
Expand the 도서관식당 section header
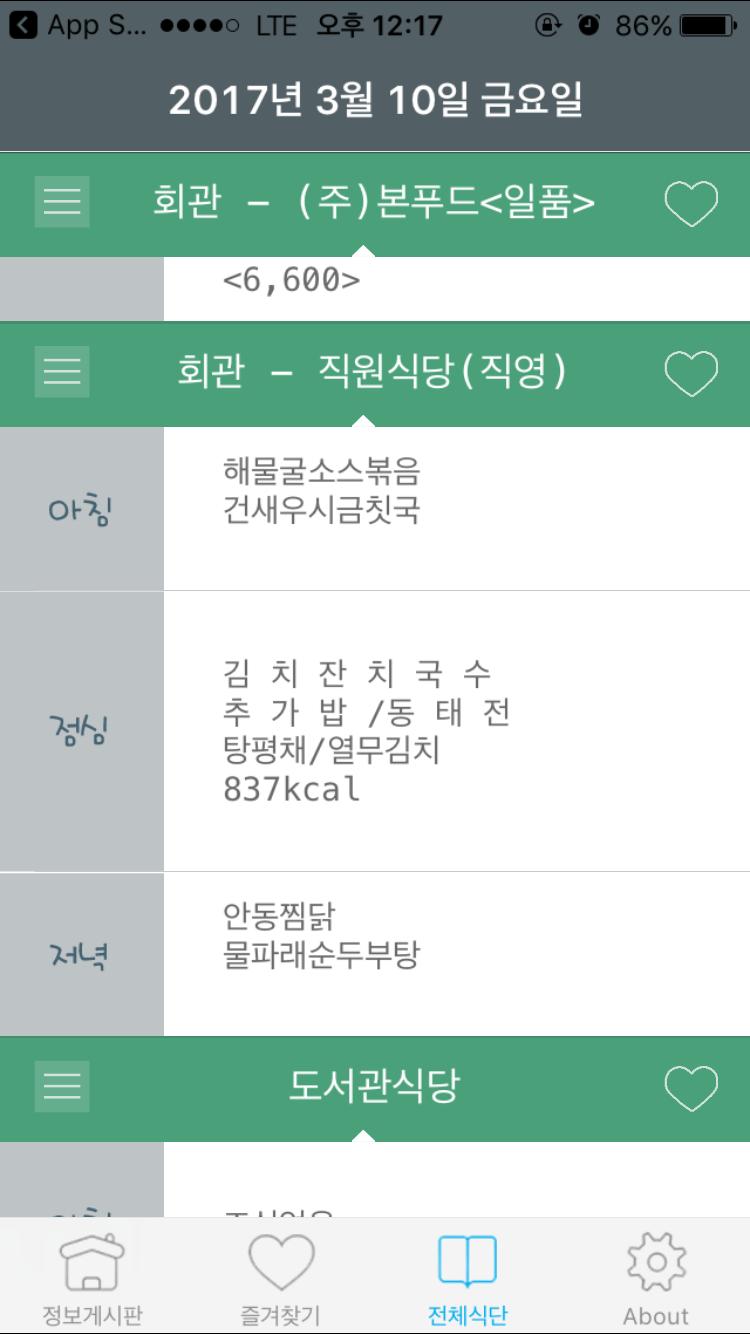pos(373,1087)
